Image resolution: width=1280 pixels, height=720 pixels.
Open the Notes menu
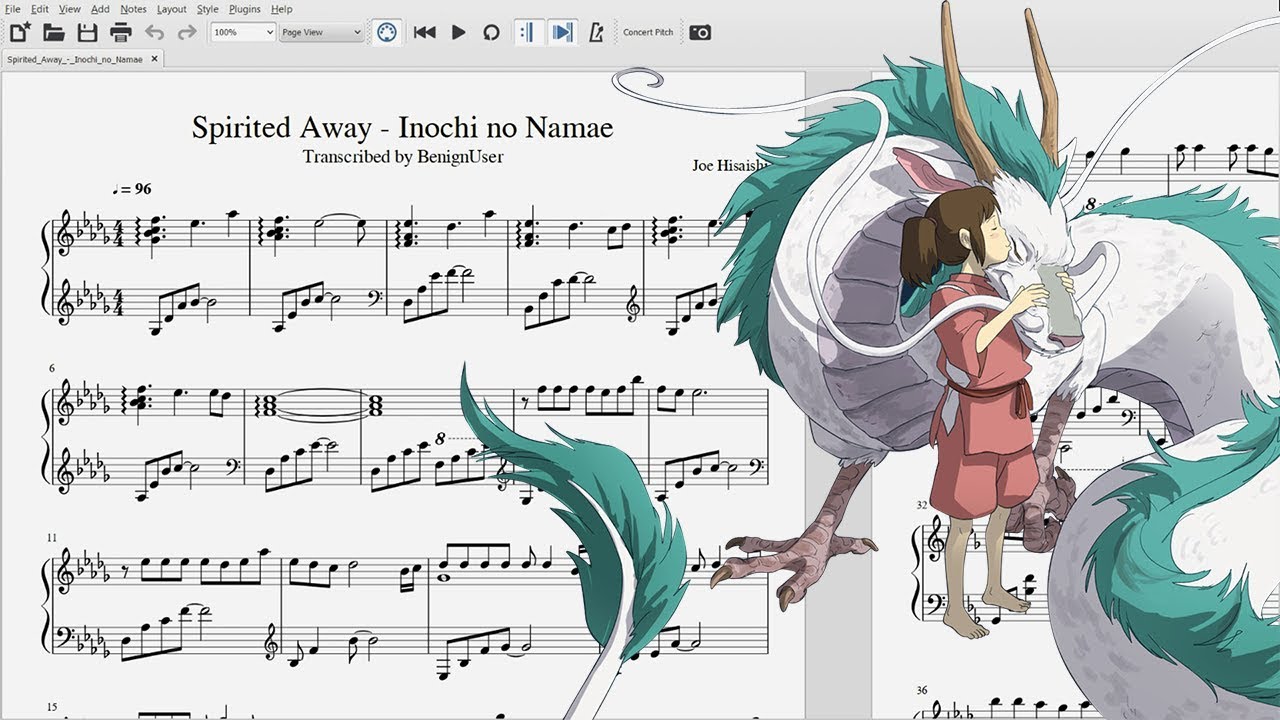click(x=133, y=9)
